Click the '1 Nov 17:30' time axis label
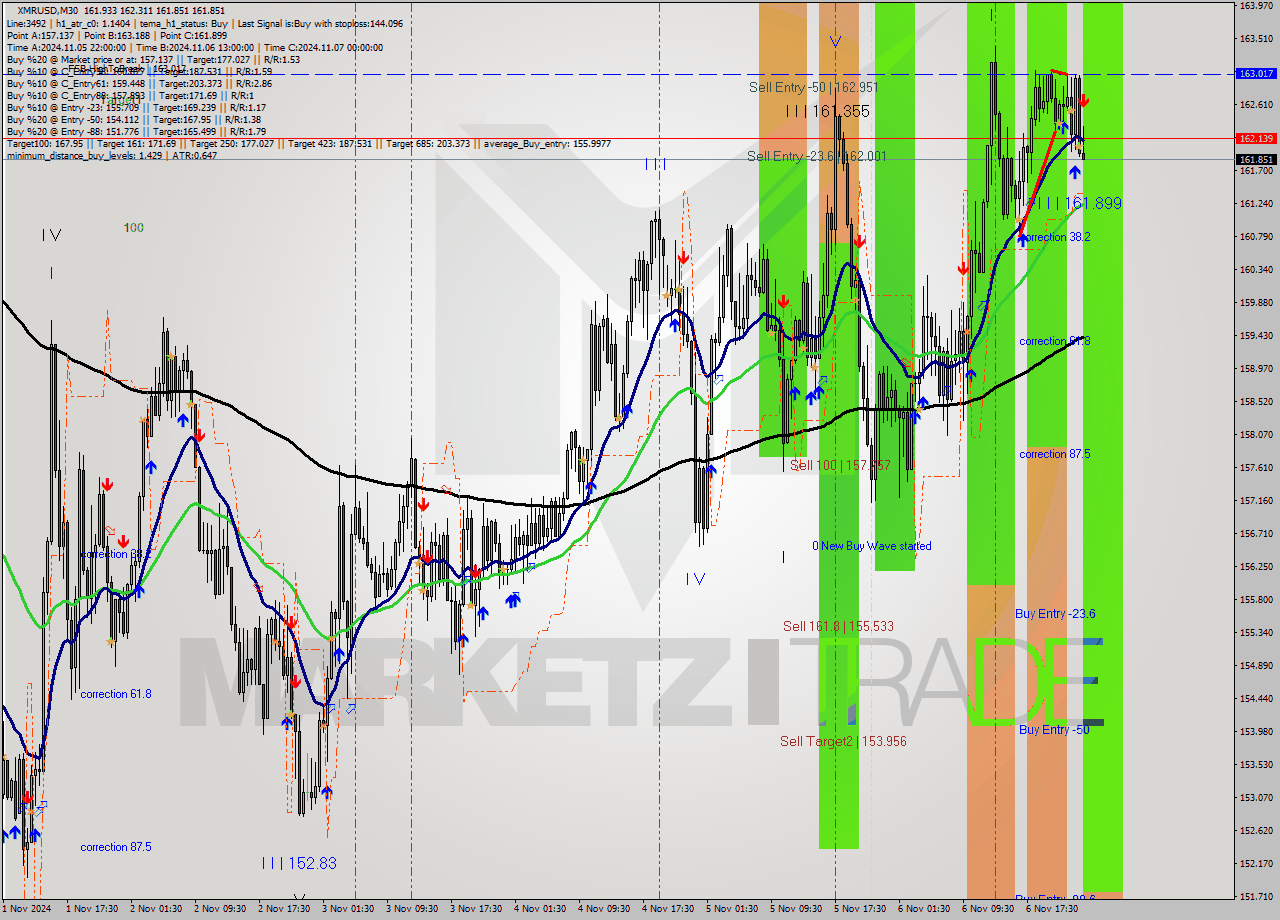This screenshot has height=920, width=1280. tap(91, 909)
